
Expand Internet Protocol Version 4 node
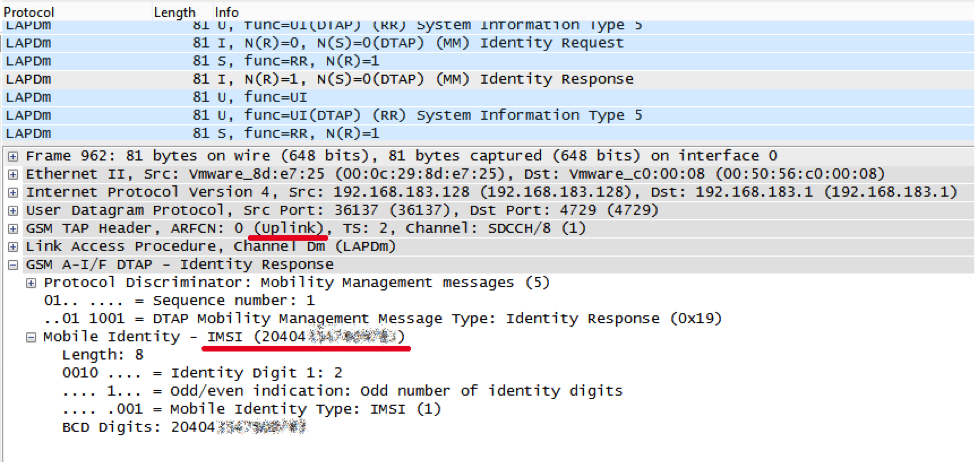tap(13, 192)
